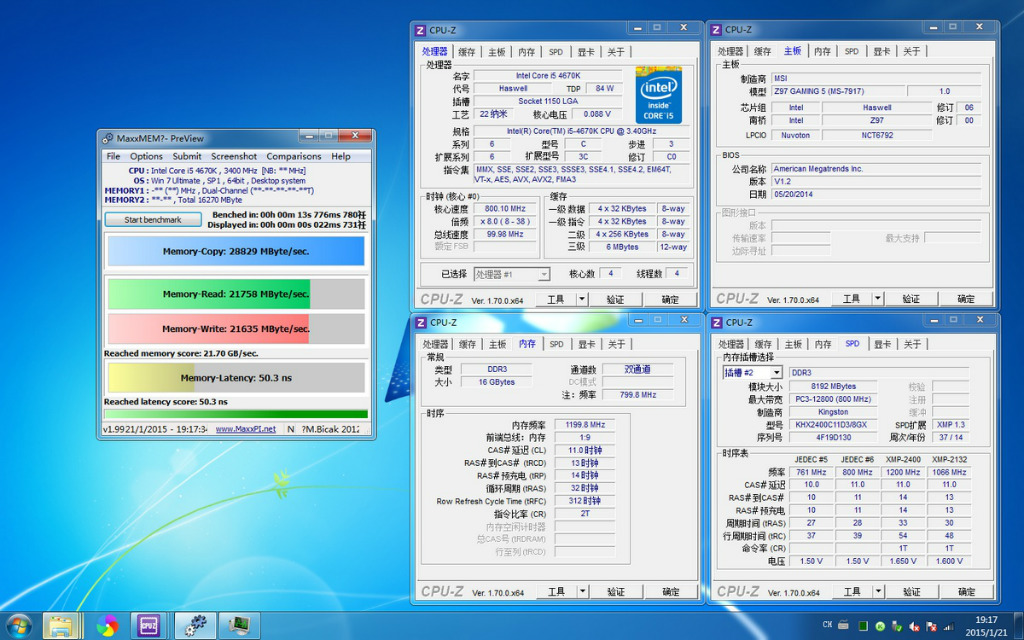
Task: Click the gears taskbar icon for MaxxMEM
Action: click(x=195, y=625)
